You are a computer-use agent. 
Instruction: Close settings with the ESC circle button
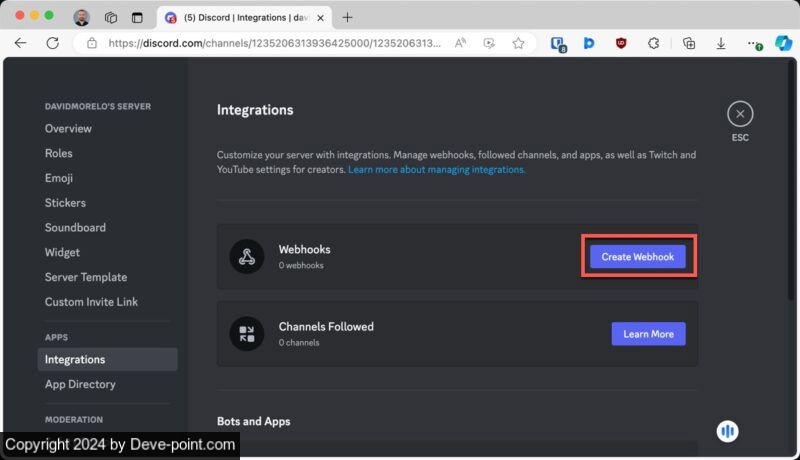[740, 114]
